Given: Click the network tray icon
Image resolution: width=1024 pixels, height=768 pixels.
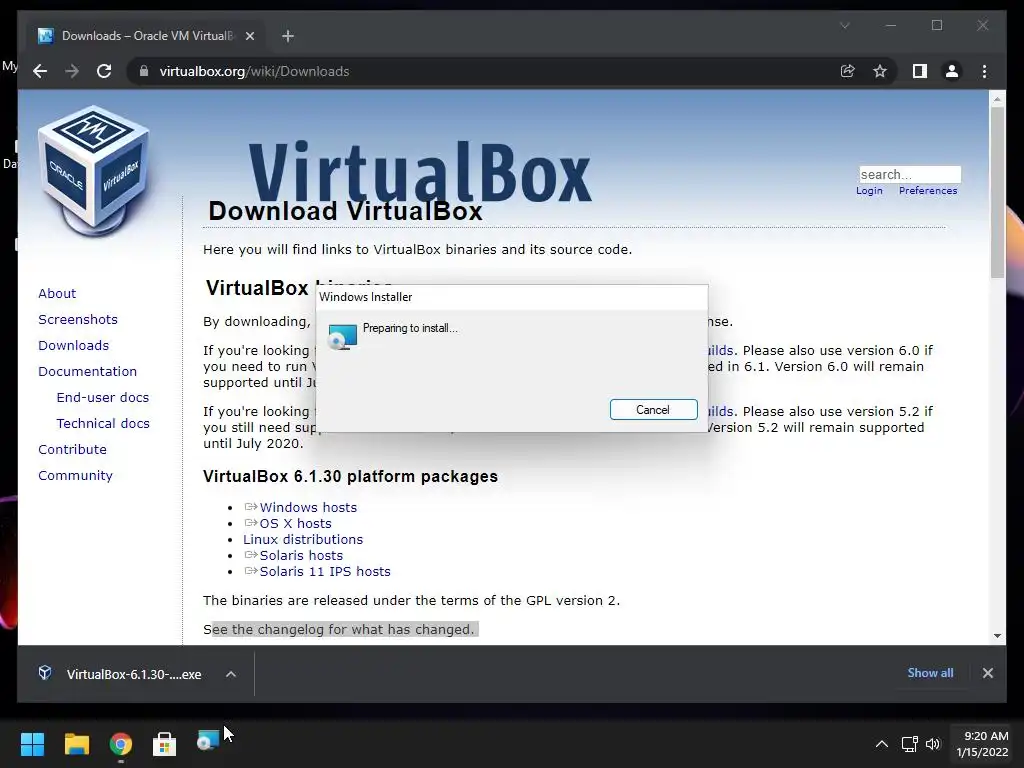Looking at the screenshot, I should [910, 744].
